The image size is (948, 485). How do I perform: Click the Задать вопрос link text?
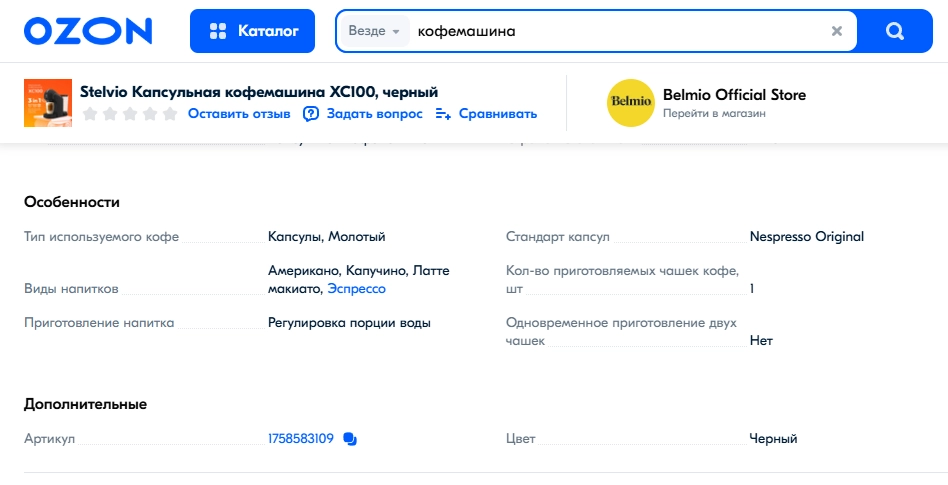click(374, 114)
